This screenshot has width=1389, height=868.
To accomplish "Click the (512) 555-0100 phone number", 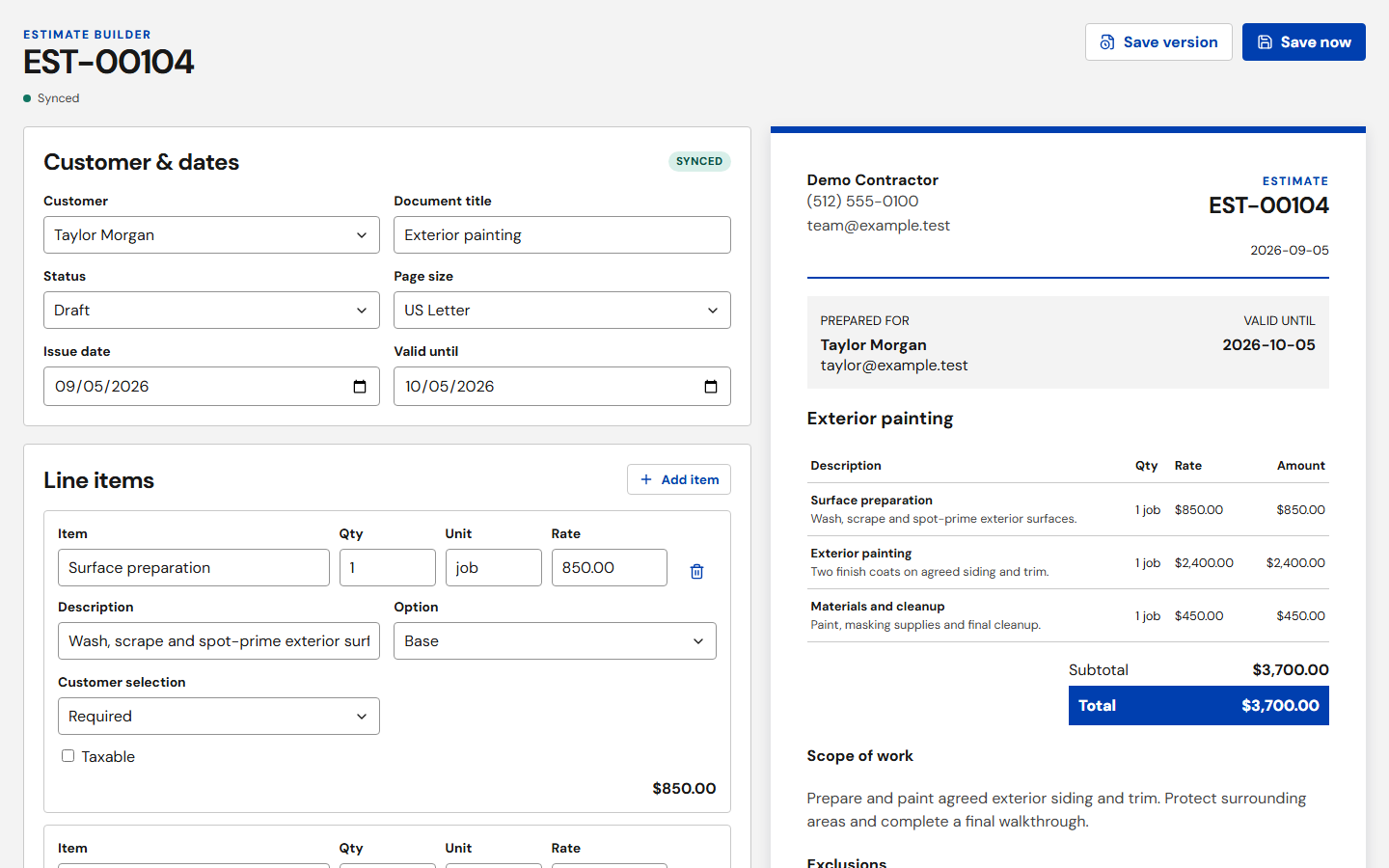I will point(863,202).
